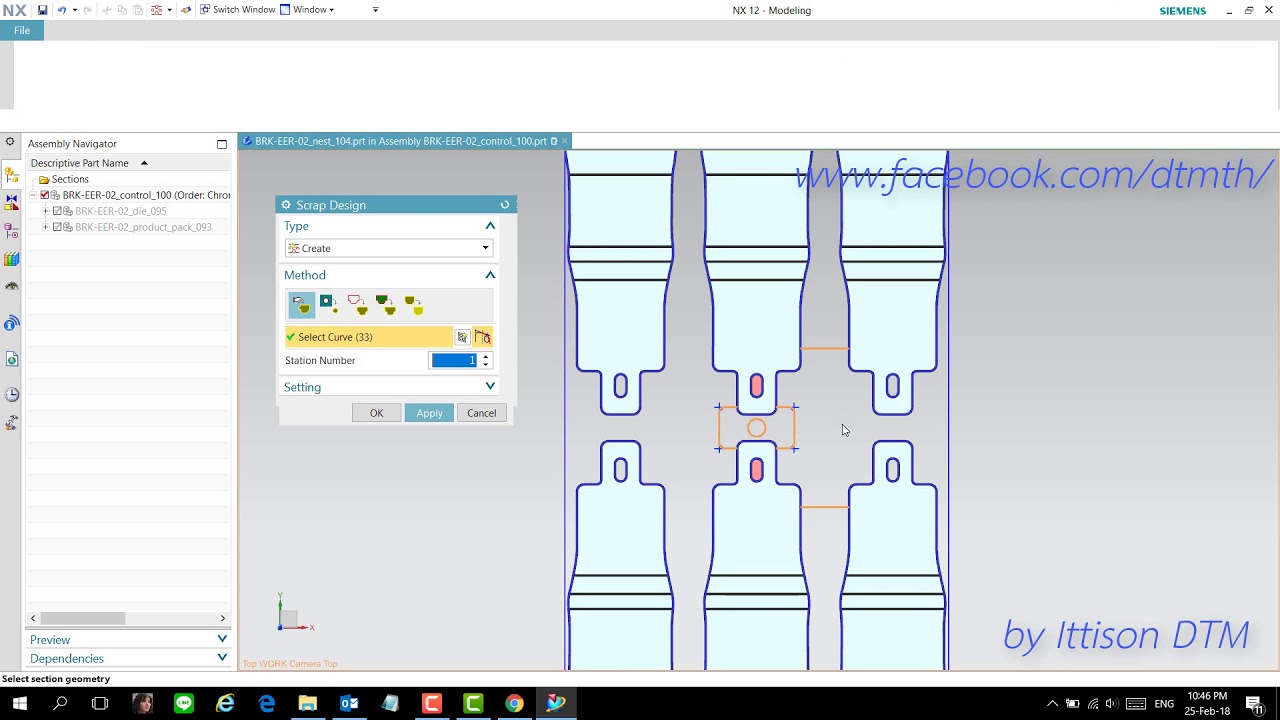Open File Explorer from the taskbar
This screenshot has height=720, width=1280.
(x=307, y=704)
